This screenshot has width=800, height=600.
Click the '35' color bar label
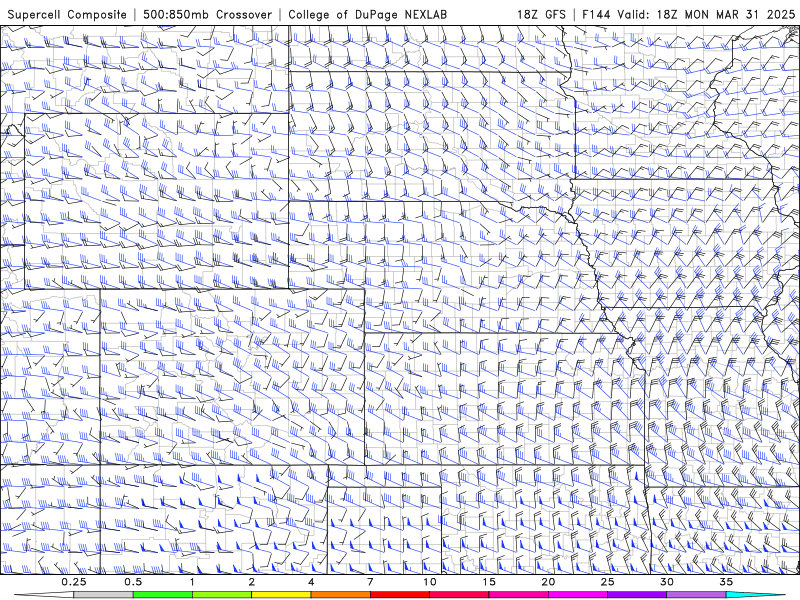pos(726,582)
